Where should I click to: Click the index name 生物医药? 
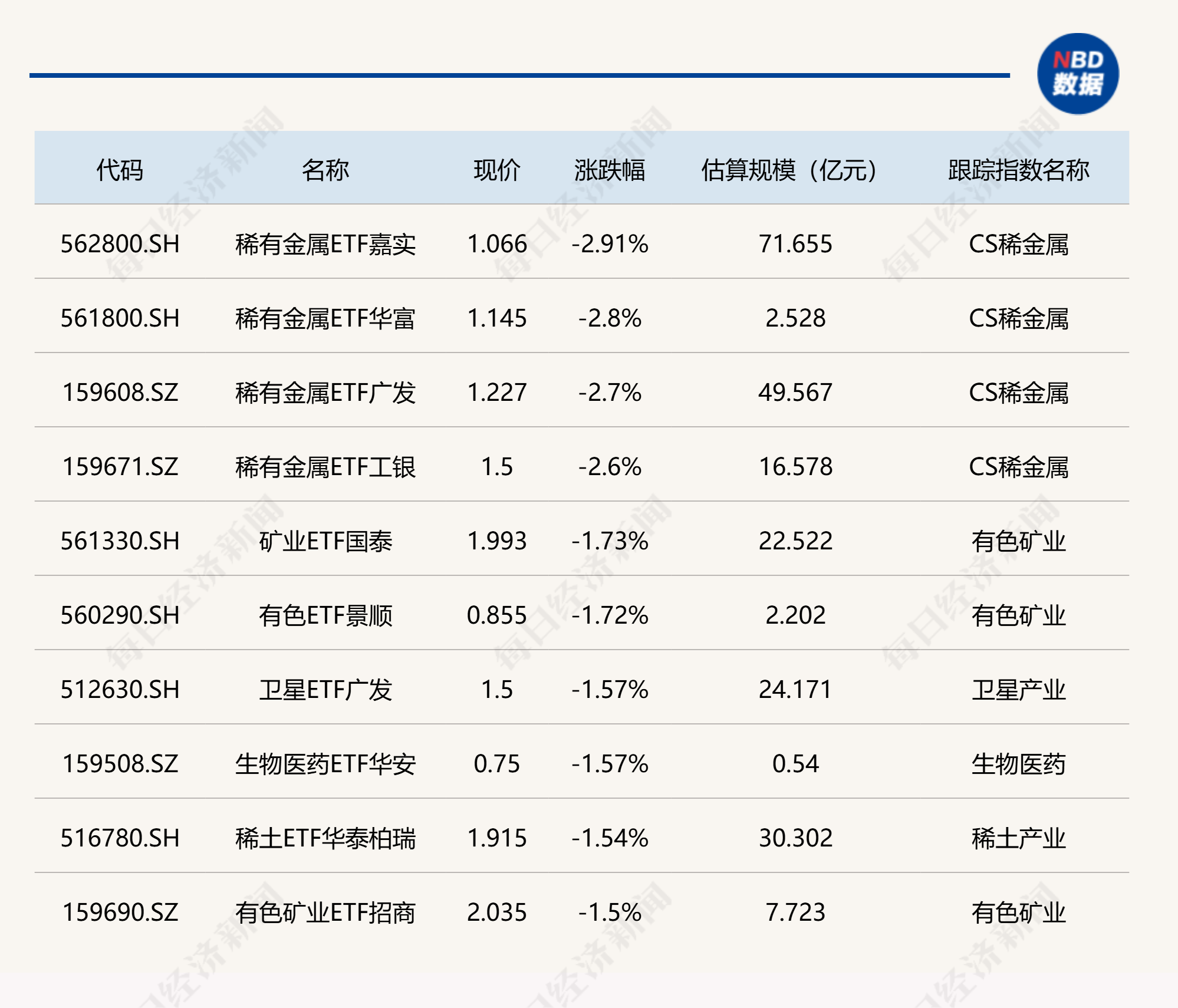(1018, 764)
